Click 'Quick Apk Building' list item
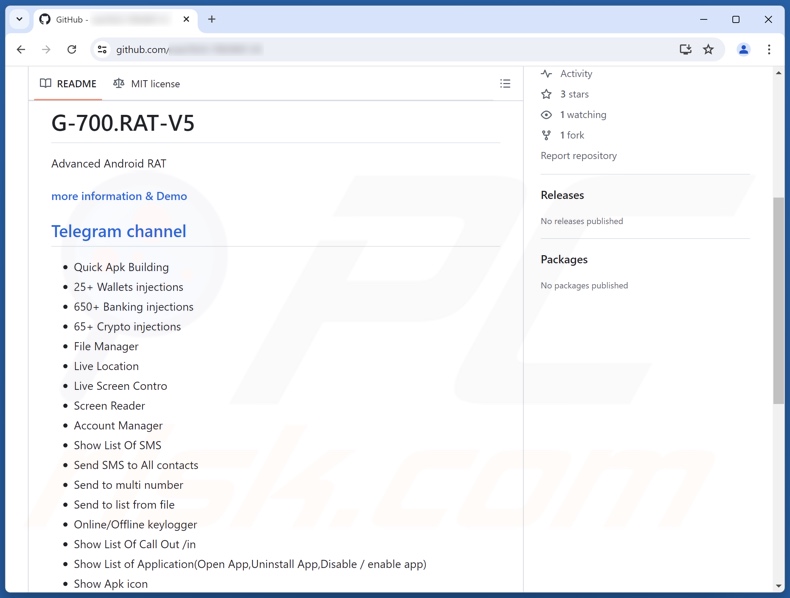The height and width of the screenshot is (598, 790). (x=121, y=267)
